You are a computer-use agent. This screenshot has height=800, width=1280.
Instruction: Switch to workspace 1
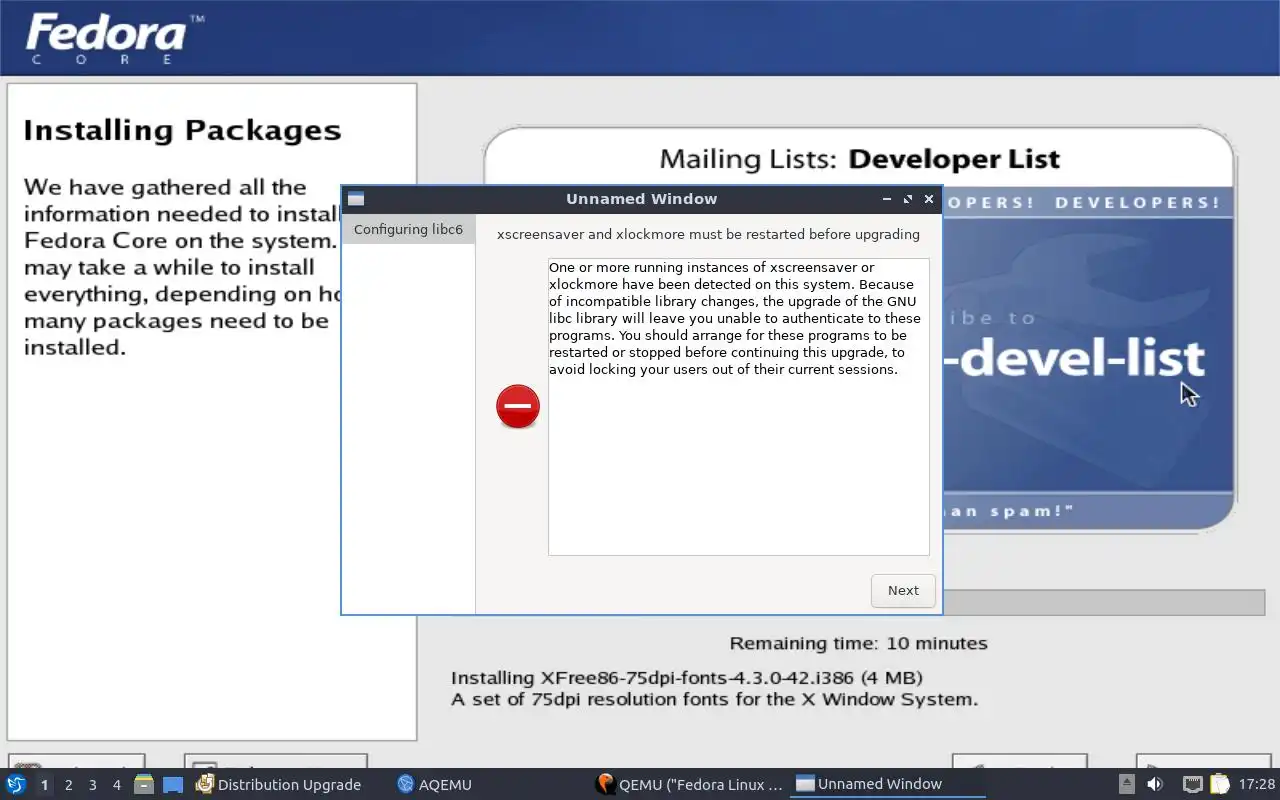pos(44,785)
